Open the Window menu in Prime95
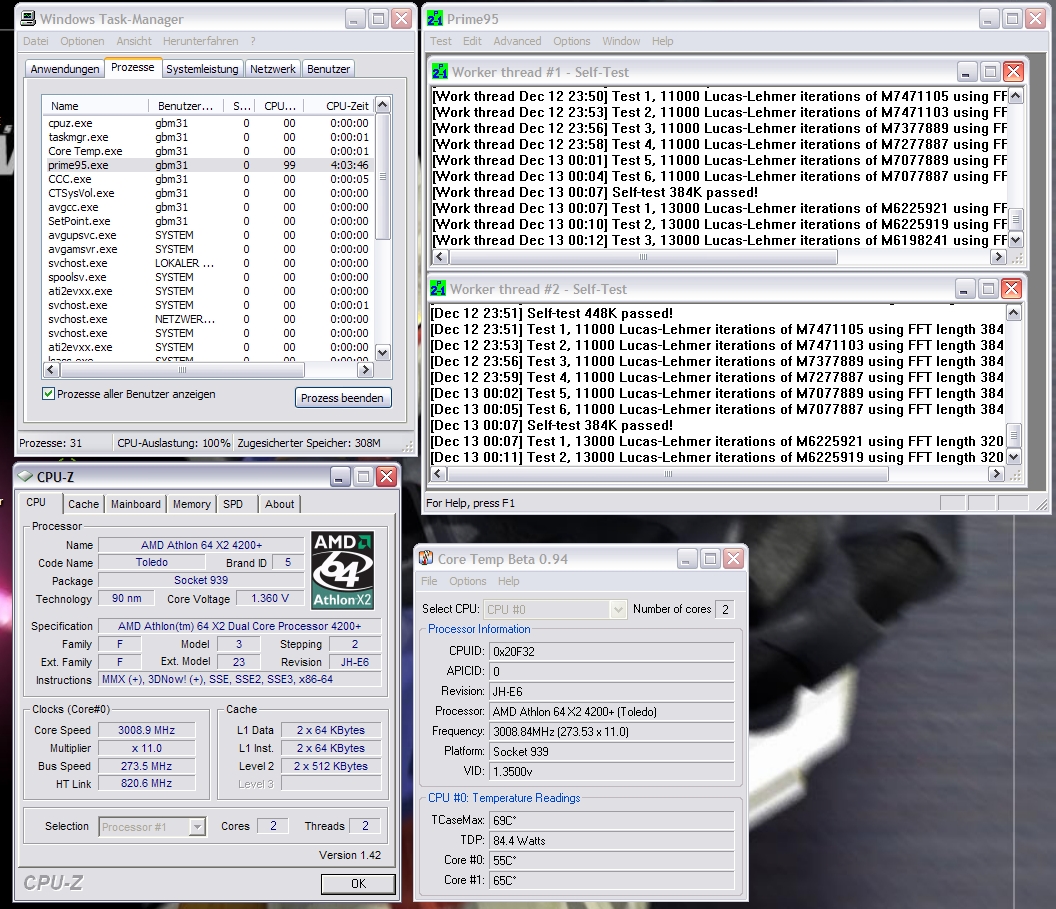Screen dimensions: 1056x909 621,41
